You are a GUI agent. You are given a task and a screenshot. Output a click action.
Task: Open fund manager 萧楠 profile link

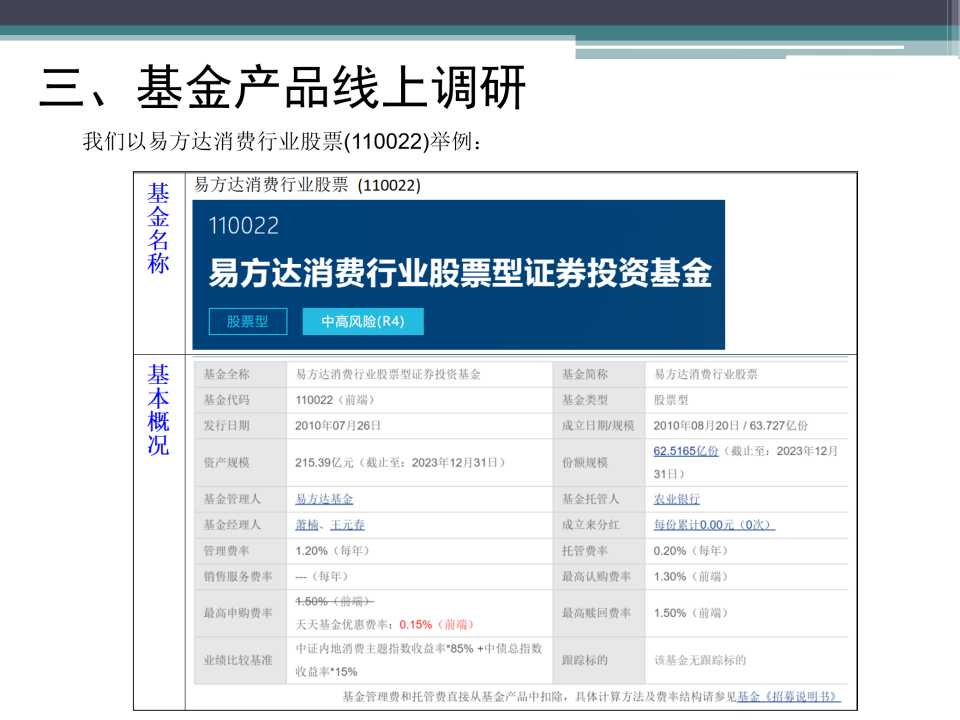click(x=308, y=524)
